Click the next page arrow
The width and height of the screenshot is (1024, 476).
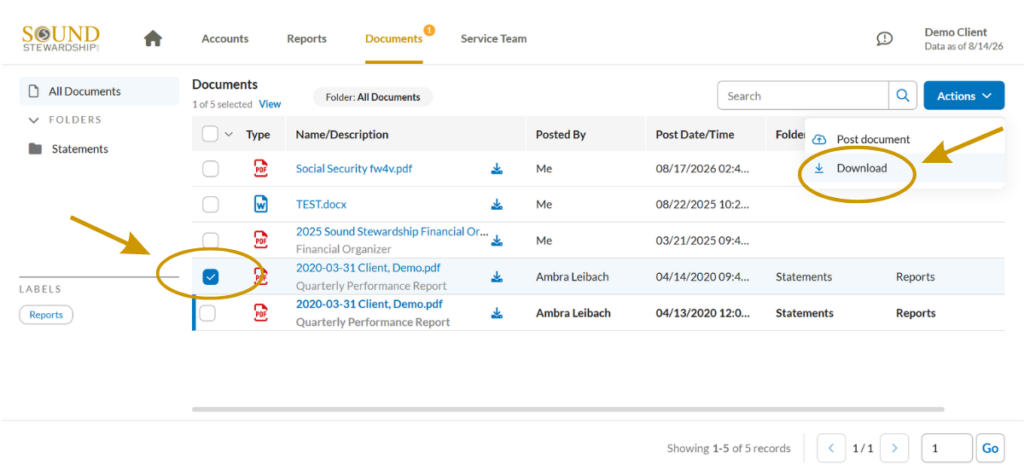click(895, 448)
